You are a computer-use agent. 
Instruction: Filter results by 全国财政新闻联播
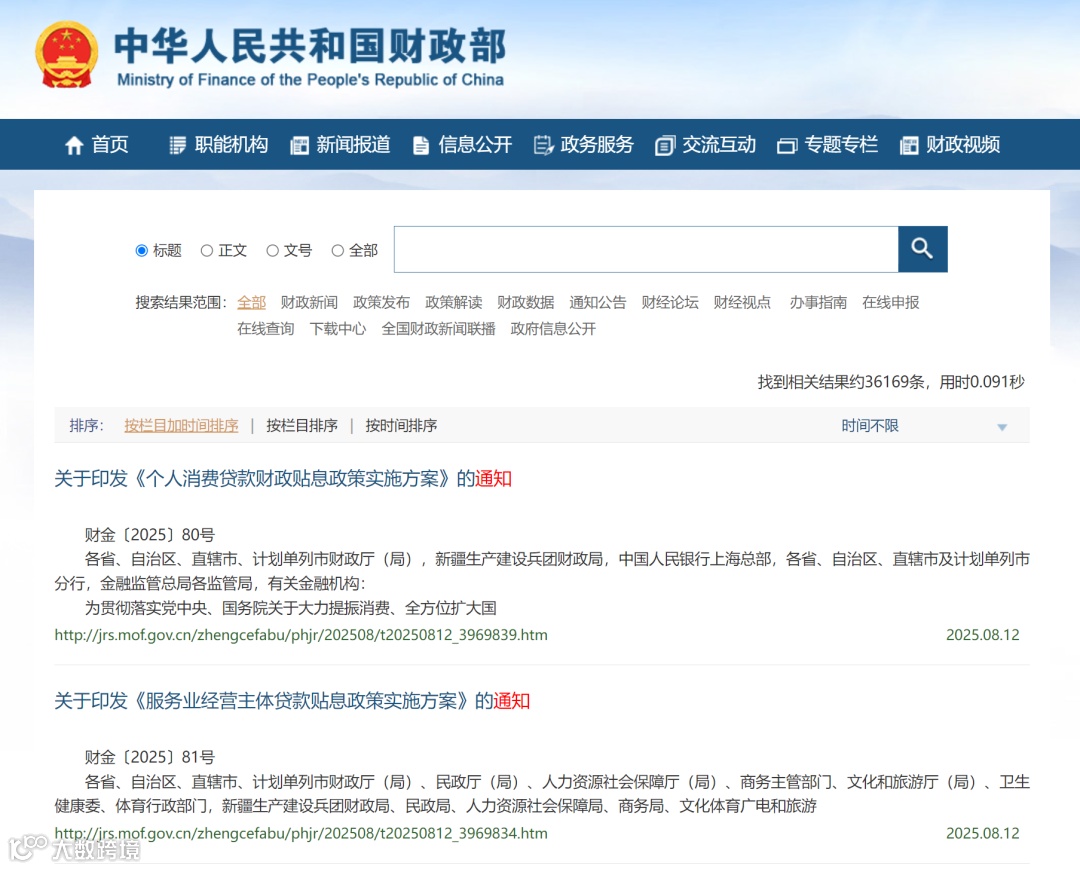point(439,328)
